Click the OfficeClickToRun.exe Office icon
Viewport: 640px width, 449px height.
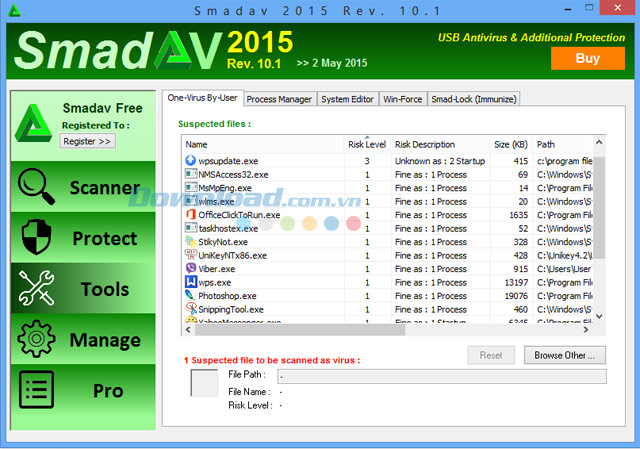[190, 214]
